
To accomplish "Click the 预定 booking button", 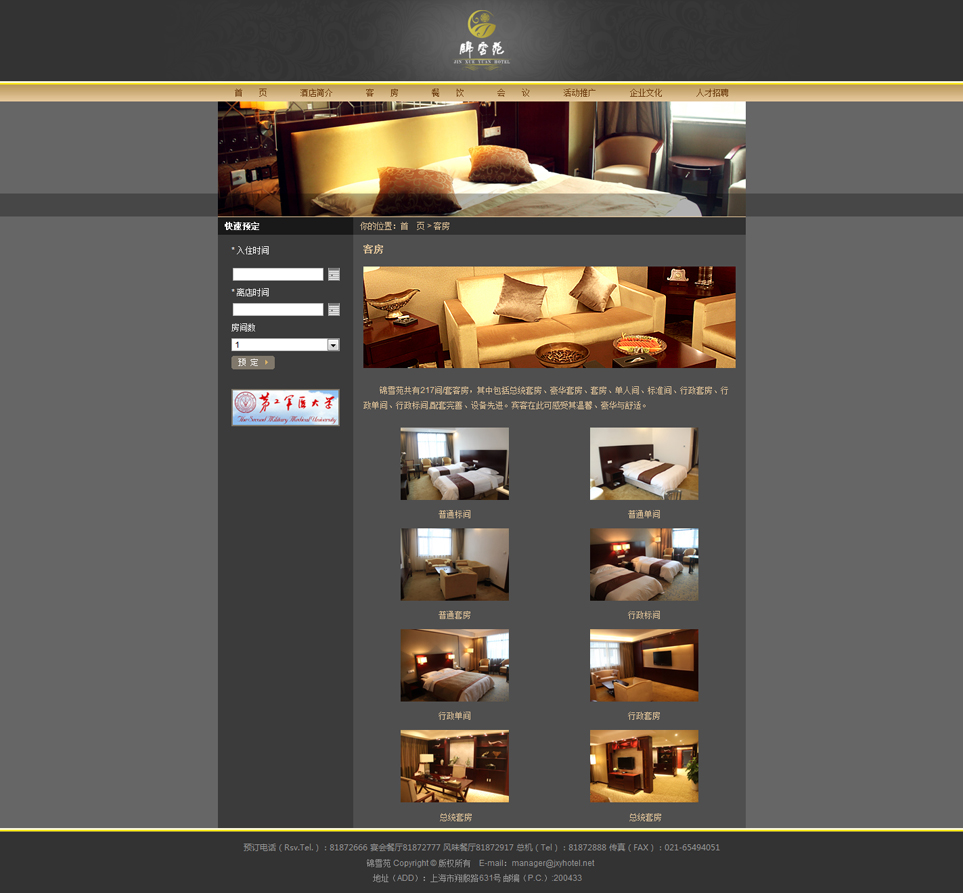I will click(253, 362).
